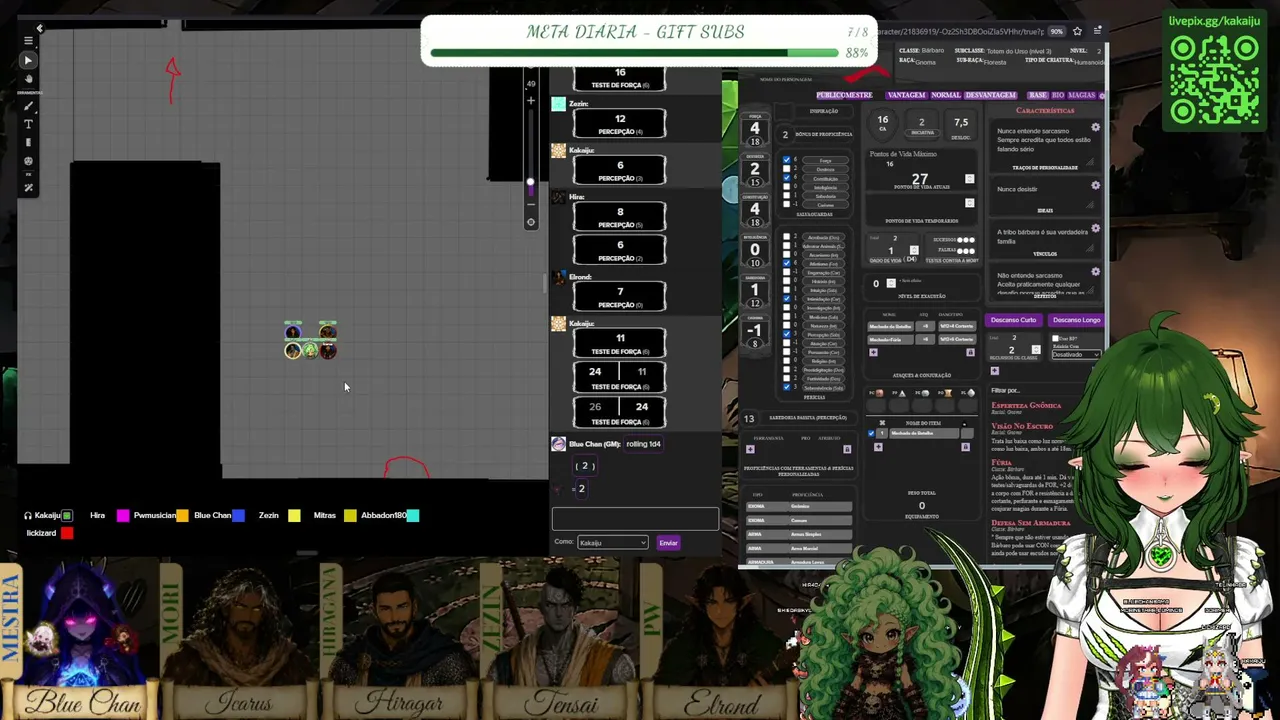Click lickizard's red player color swatch

67,534
